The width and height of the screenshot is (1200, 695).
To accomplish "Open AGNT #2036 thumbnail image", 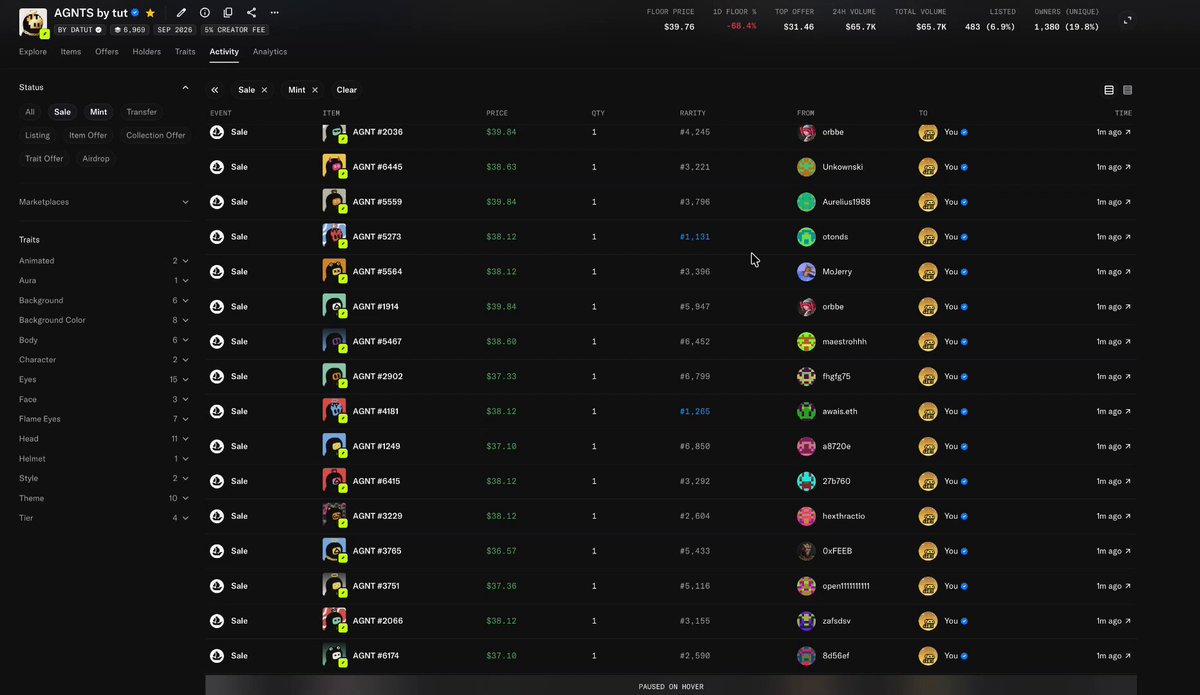I will pyautogui.click(x=334, y=132).
